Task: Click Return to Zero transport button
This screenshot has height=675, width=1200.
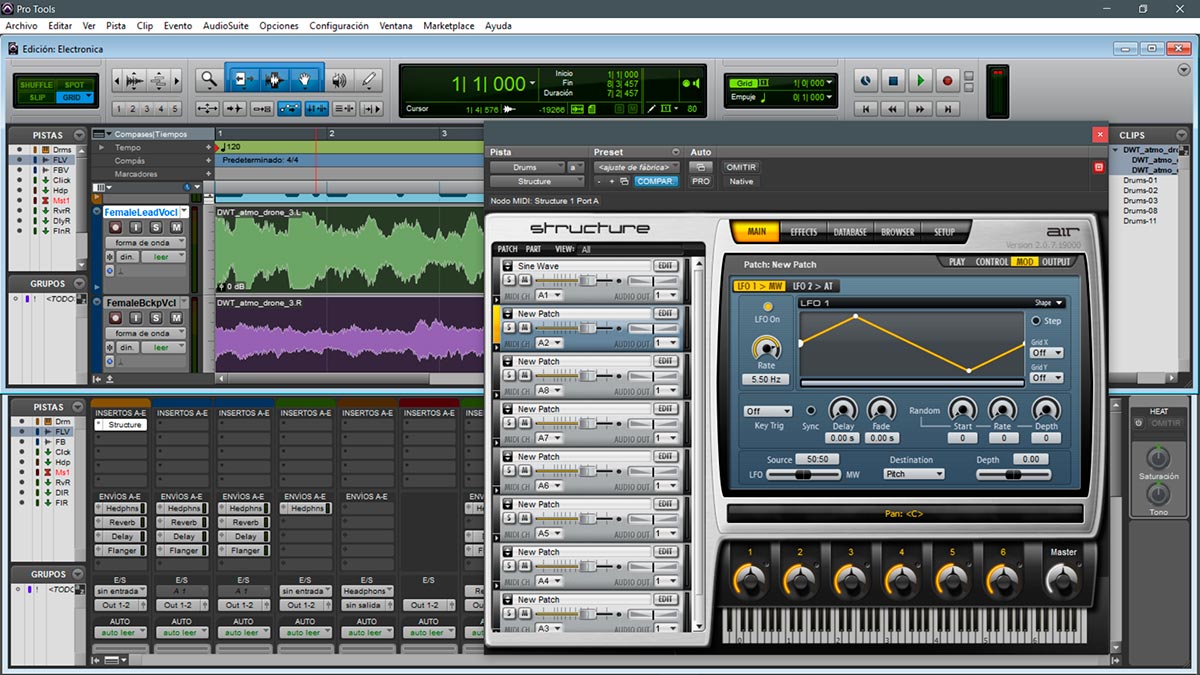Action: click(866, 108)
